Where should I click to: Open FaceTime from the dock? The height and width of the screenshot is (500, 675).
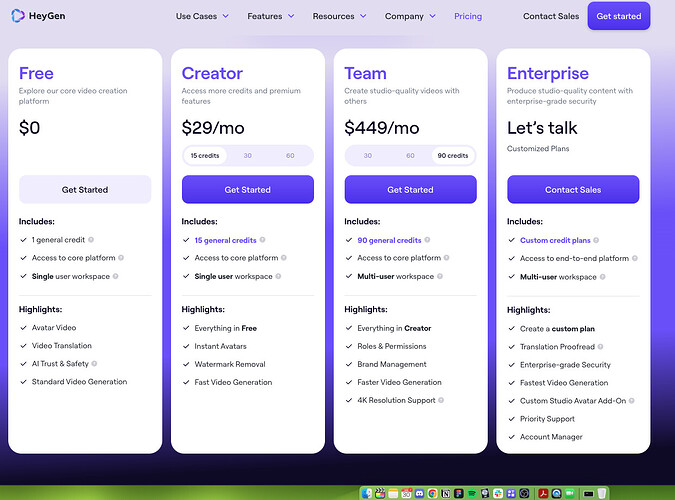point(570,493)
